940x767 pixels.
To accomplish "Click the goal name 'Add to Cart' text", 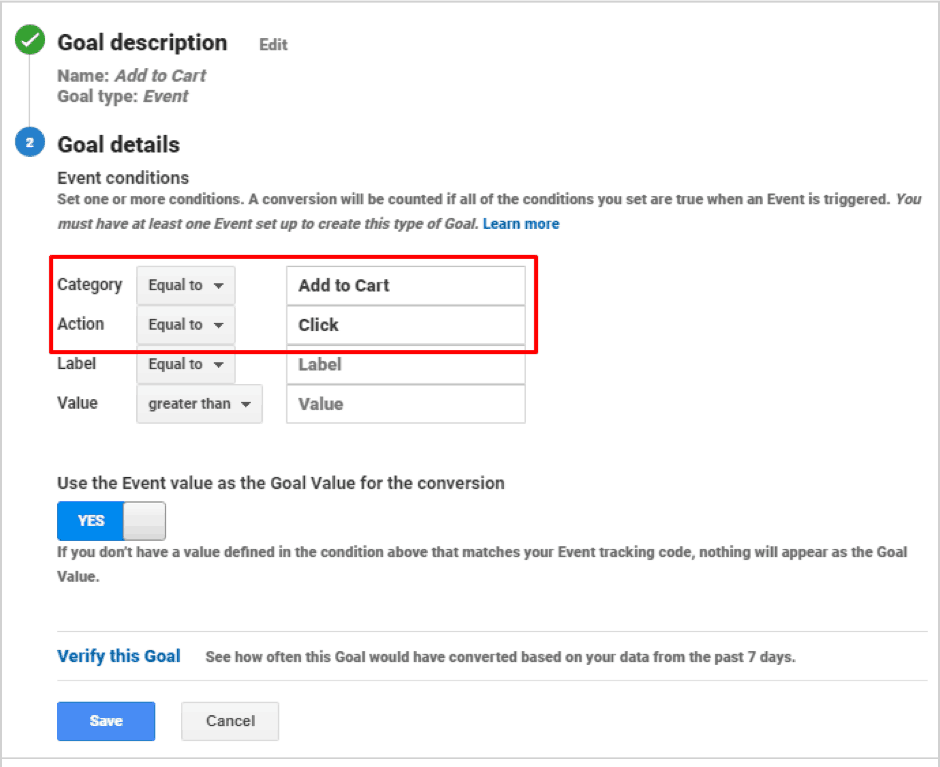I will coord(160,75).
